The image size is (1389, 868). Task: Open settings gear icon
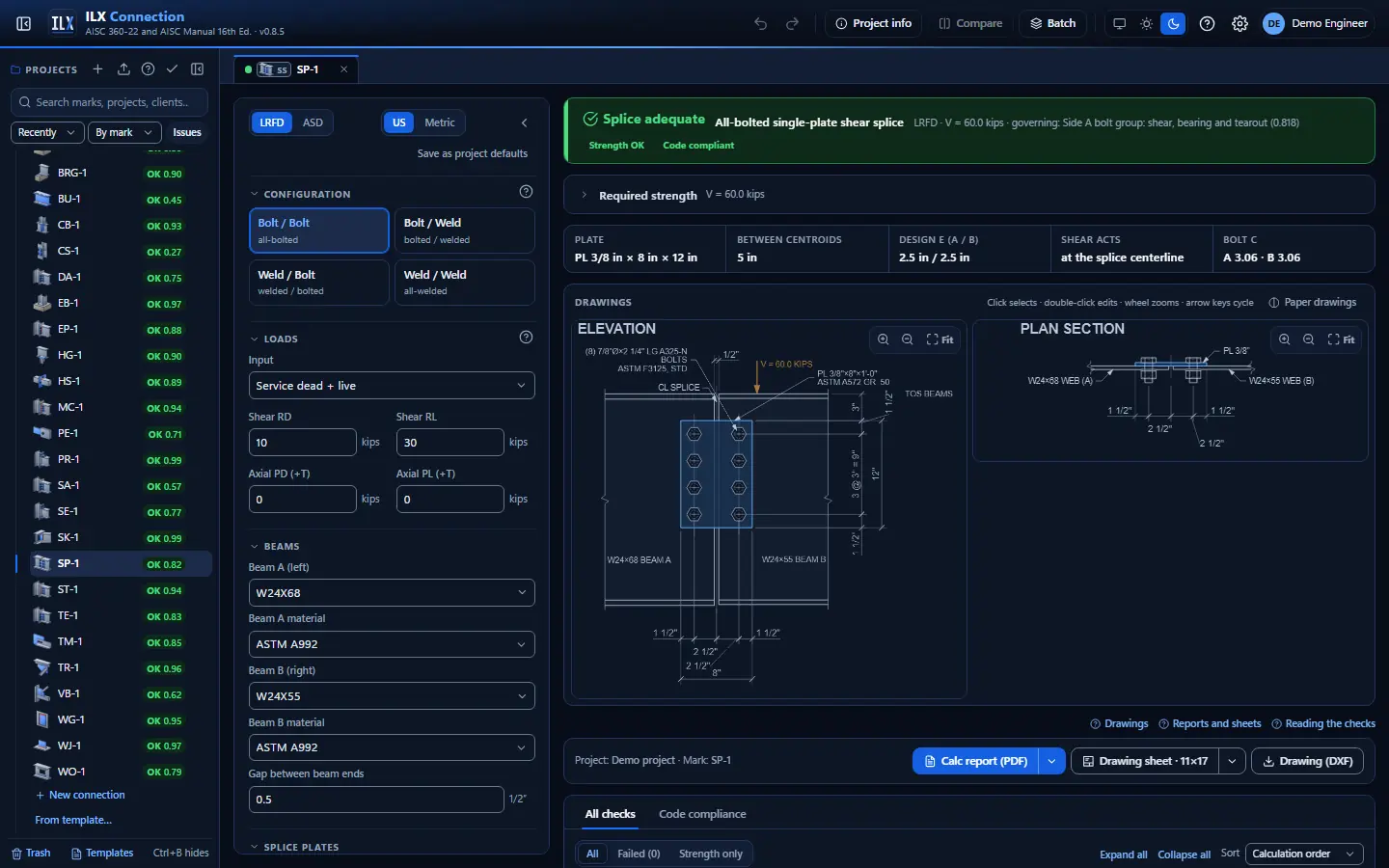[x=1240, y=23]
